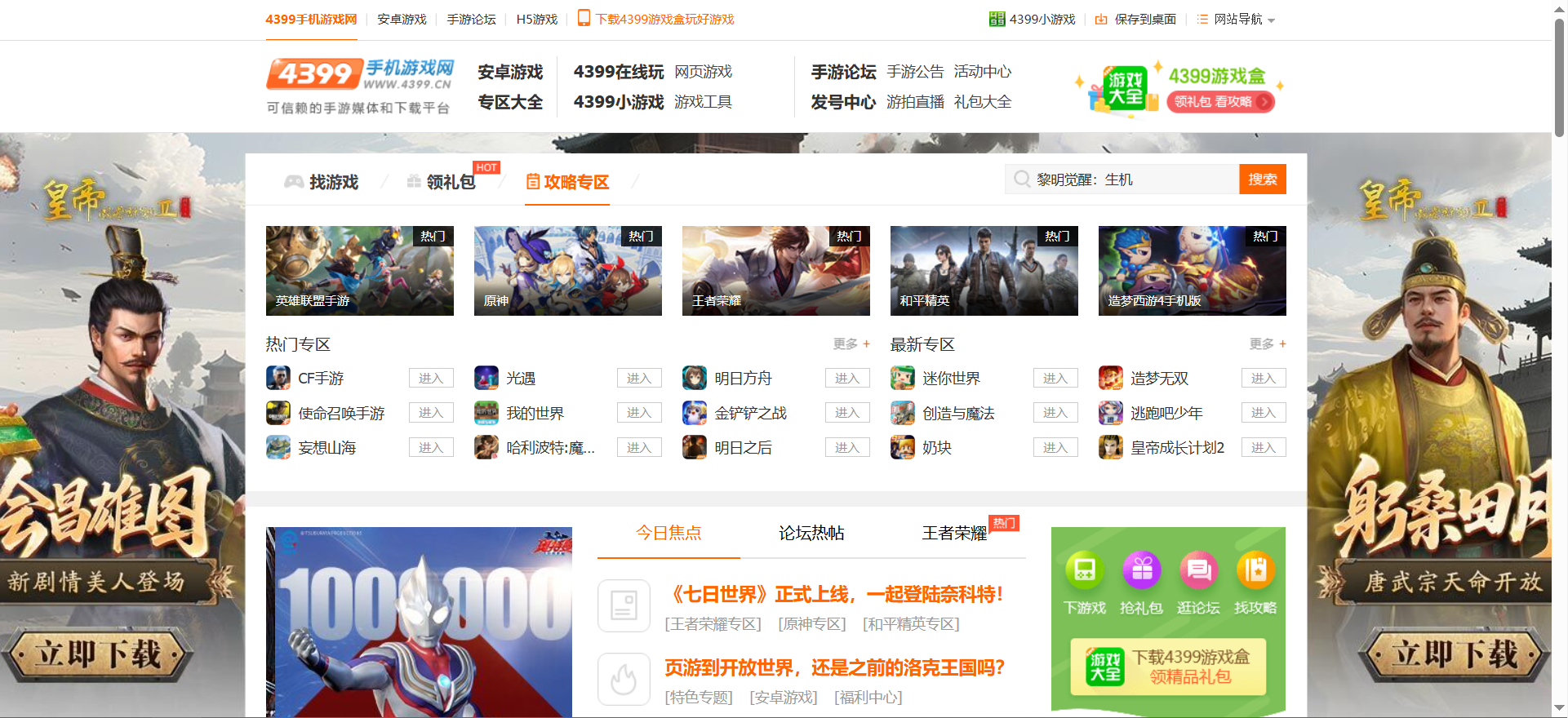Click the 4399游戏盒 游戏大全 icon

1123,89
